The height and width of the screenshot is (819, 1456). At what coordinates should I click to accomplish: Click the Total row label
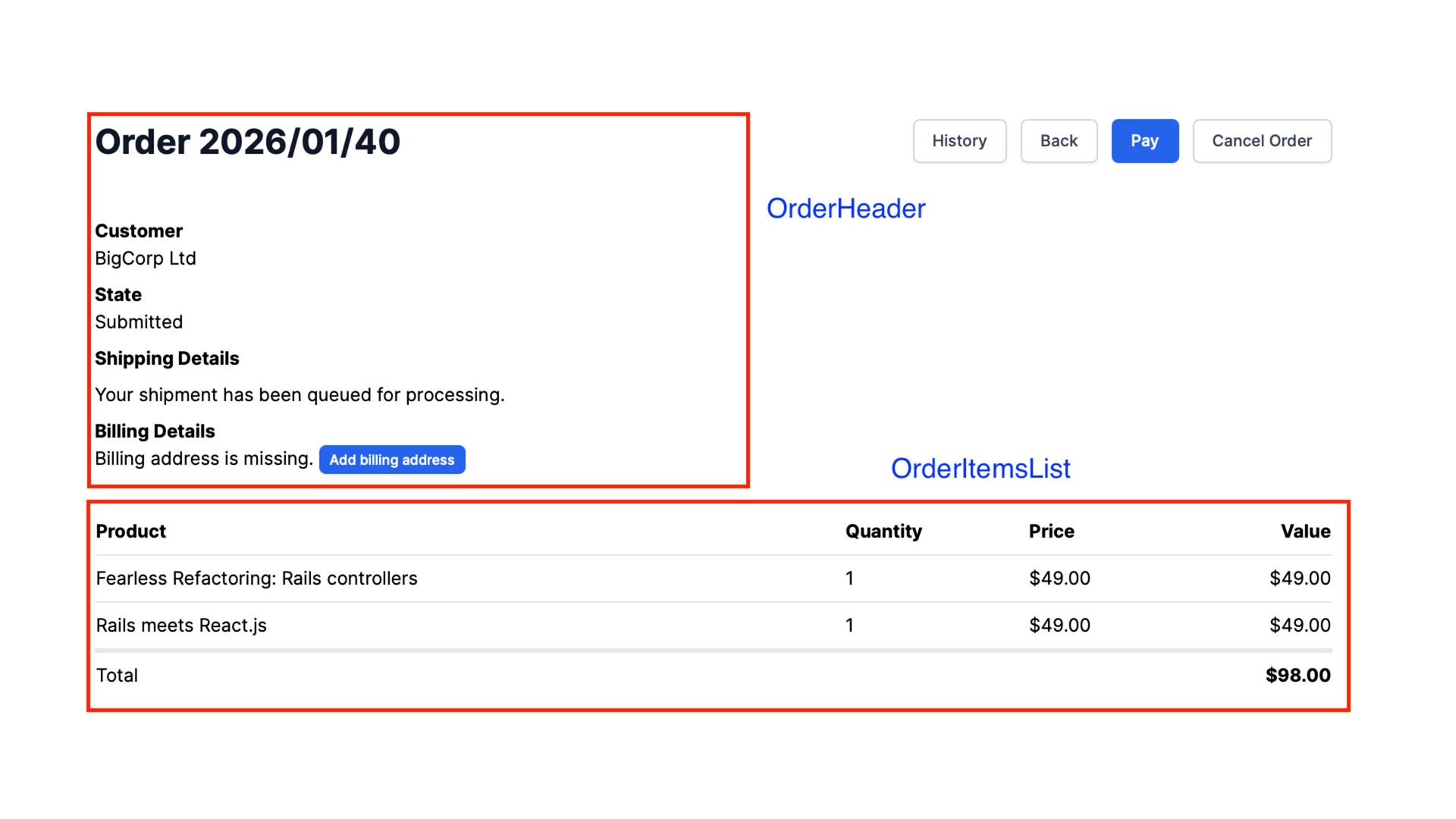(117, 676)
